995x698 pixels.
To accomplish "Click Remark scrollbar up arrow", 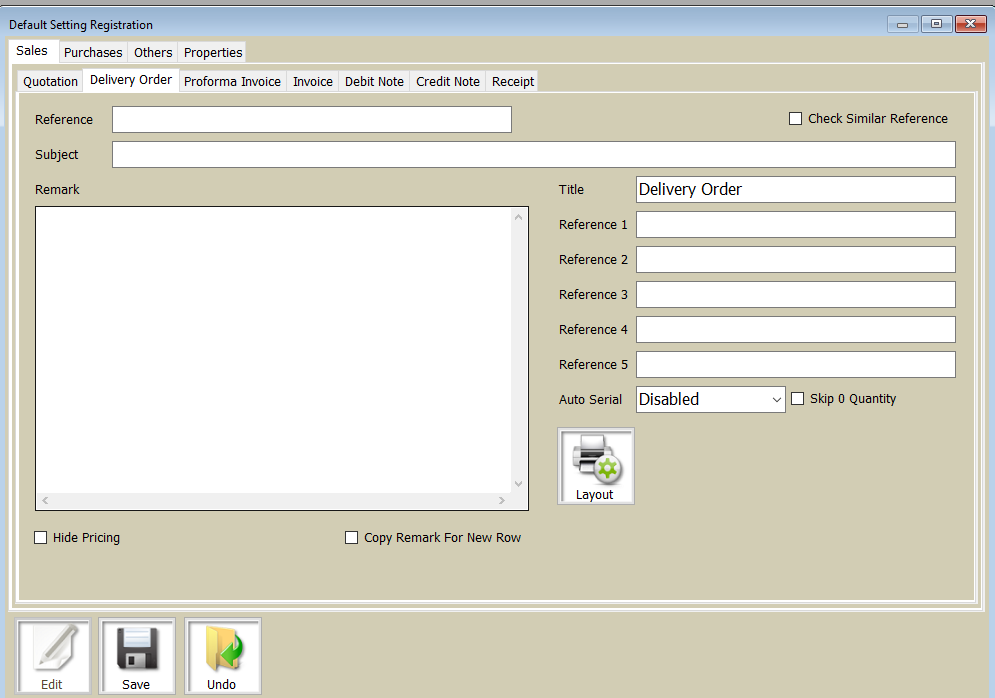I will click(x=518, y=217).
